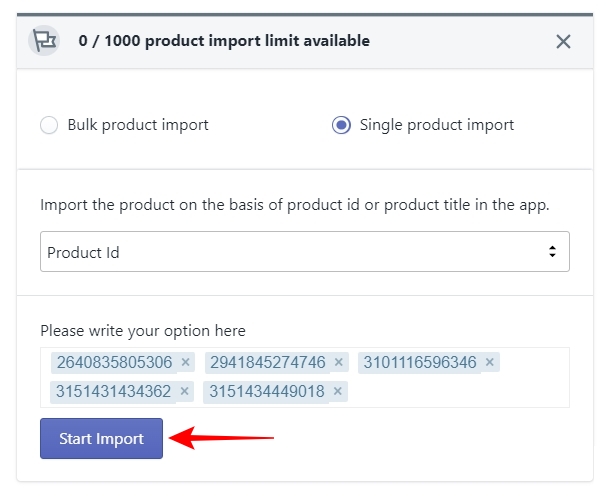Close the product import dialog
610x496 pixels.
click(x=563, y=41)
